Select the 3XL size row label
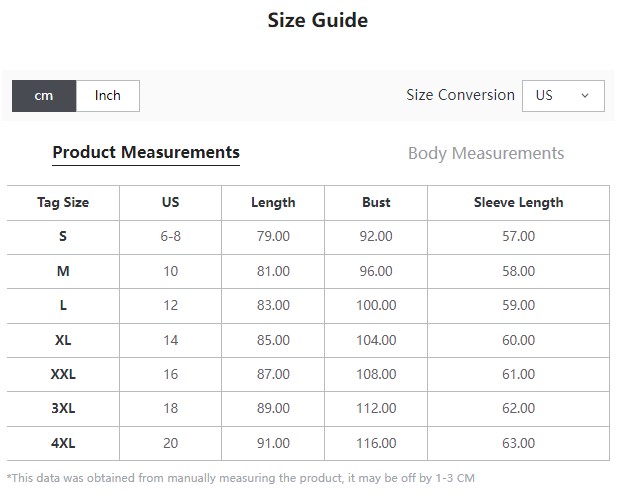The height and width of the screenshot is (497, 620). pyautogui.click(x=63, y=408)
